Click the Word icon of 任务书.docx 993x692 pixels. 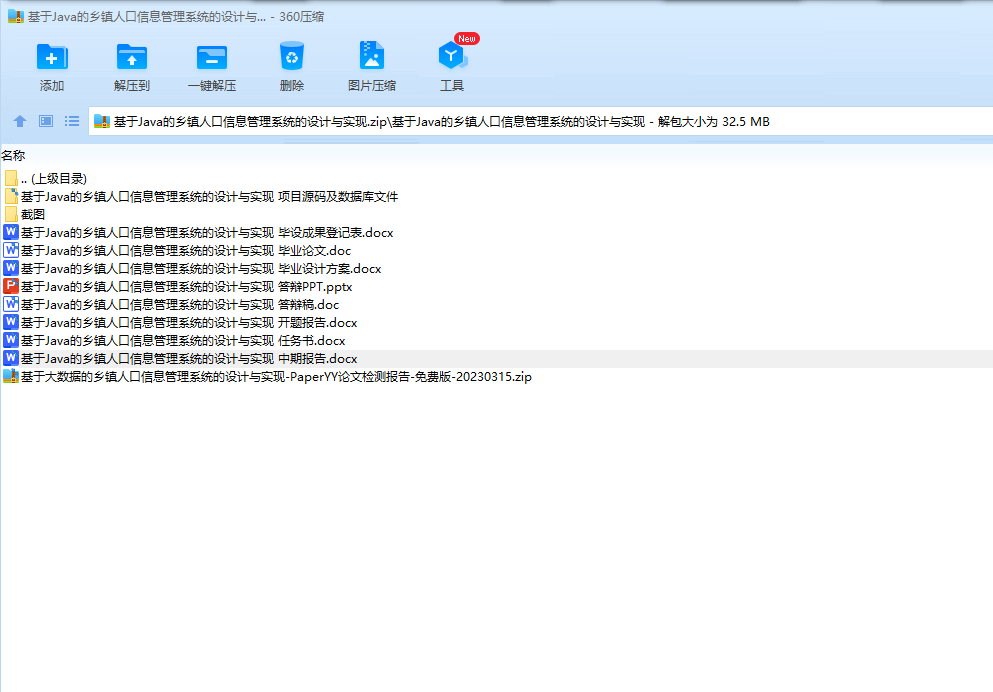pos(11,340)
